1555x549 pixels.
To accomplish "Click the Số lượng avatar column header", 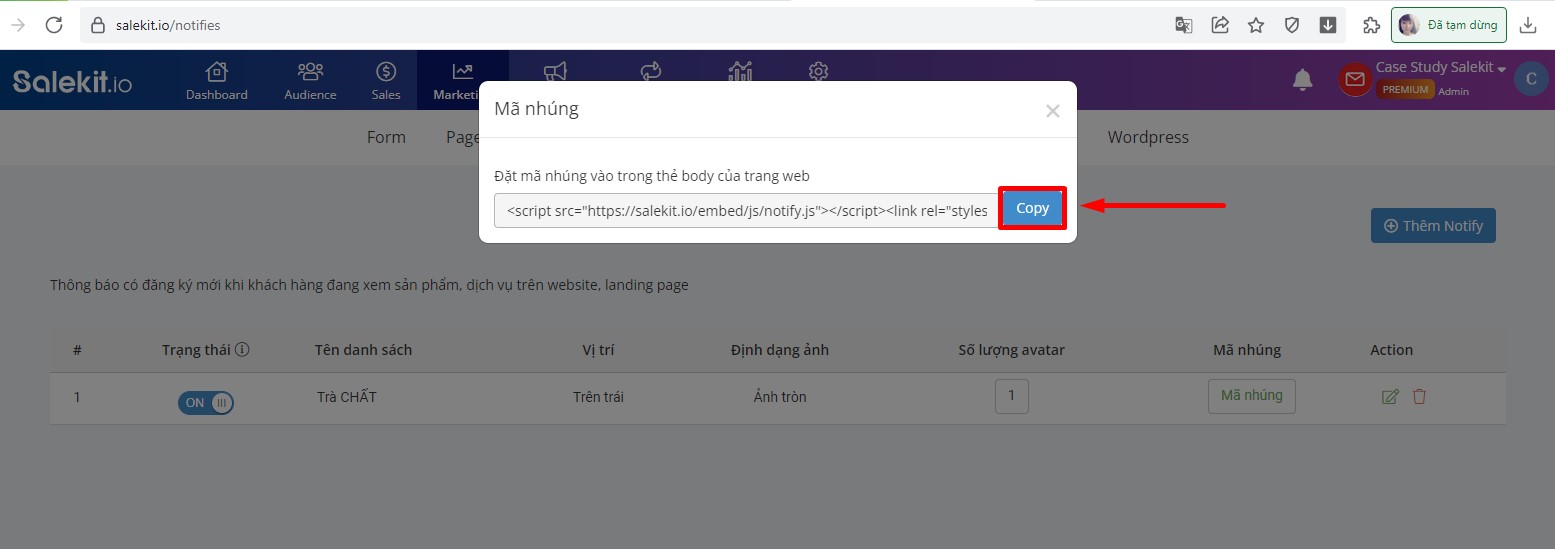I will coord(1011,350).
